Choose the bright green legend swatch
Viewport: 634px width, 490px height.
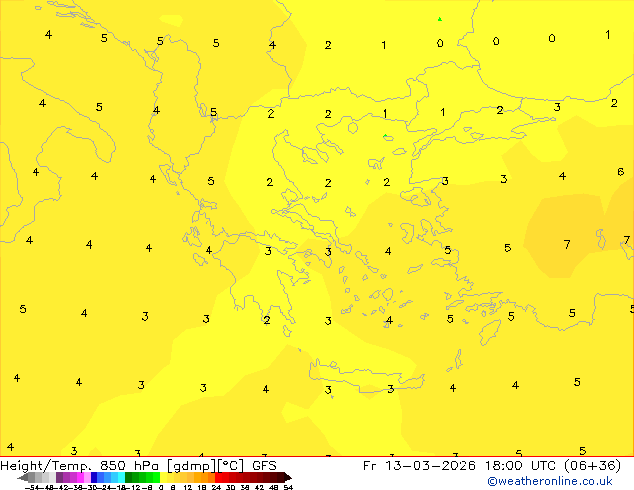point(156,477)
